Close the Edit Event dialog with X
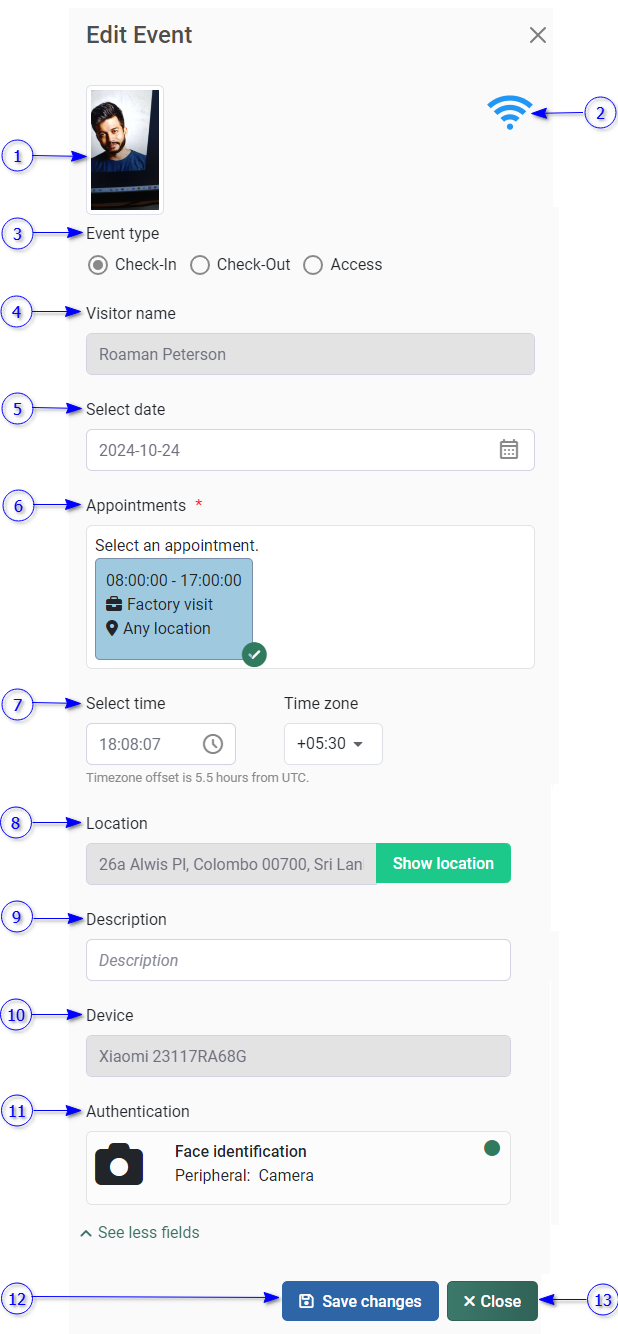 538,36
